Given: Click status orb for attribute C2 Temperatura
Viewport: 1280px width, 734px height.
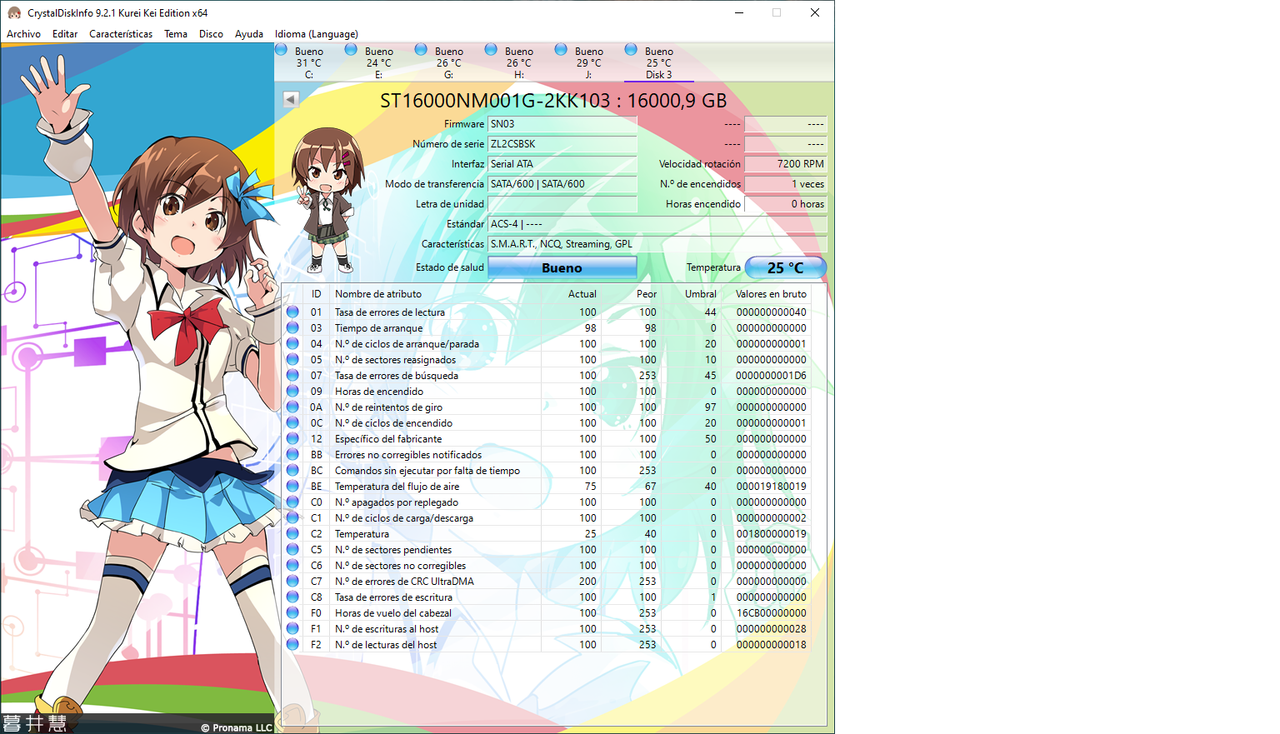Looking at the screenshot, I should point(293,534).
